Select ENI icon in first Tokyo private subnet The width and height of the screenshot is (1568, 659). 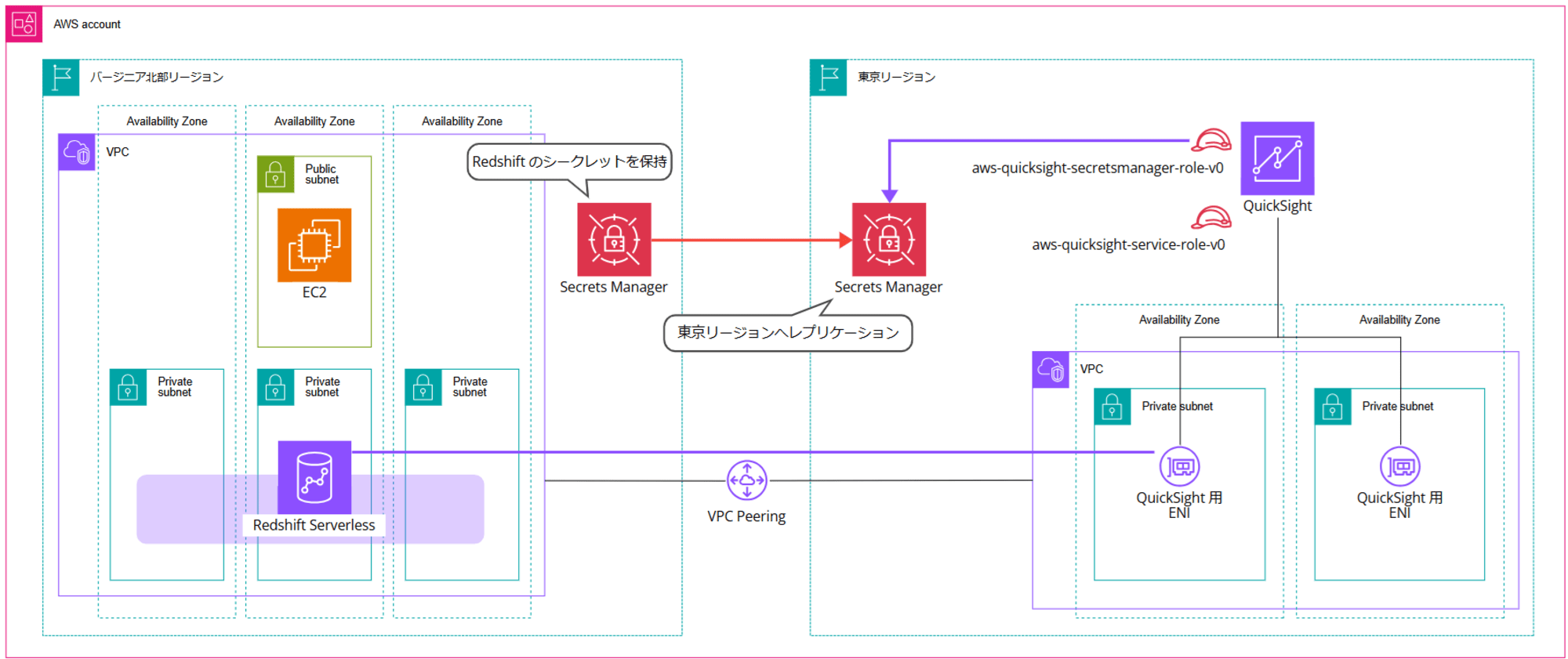tap(1179, 467)
